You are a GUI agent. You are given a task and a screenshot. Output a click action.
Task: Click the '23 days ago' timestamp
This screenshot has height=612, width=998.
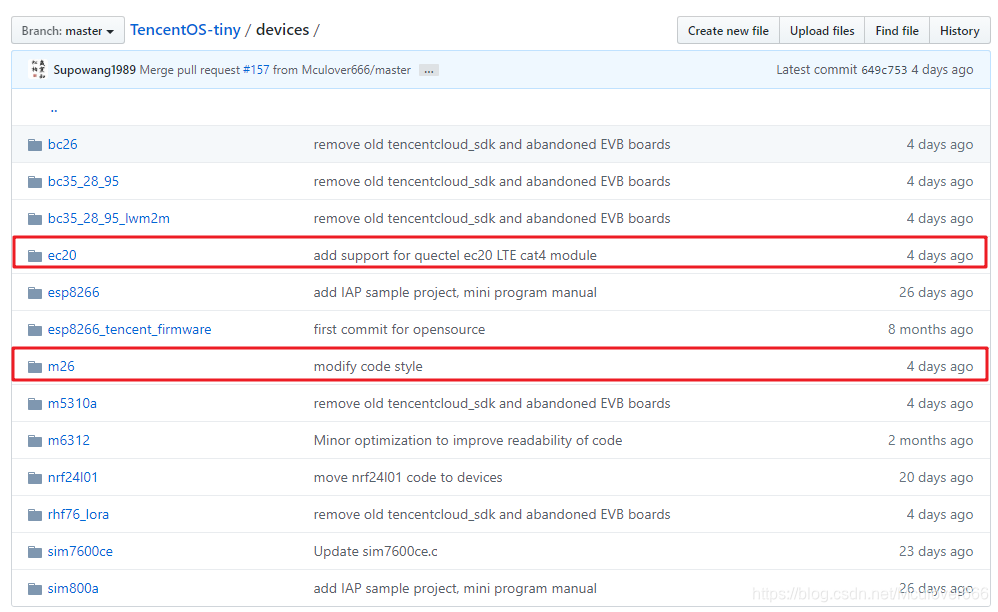click(936, 552)
